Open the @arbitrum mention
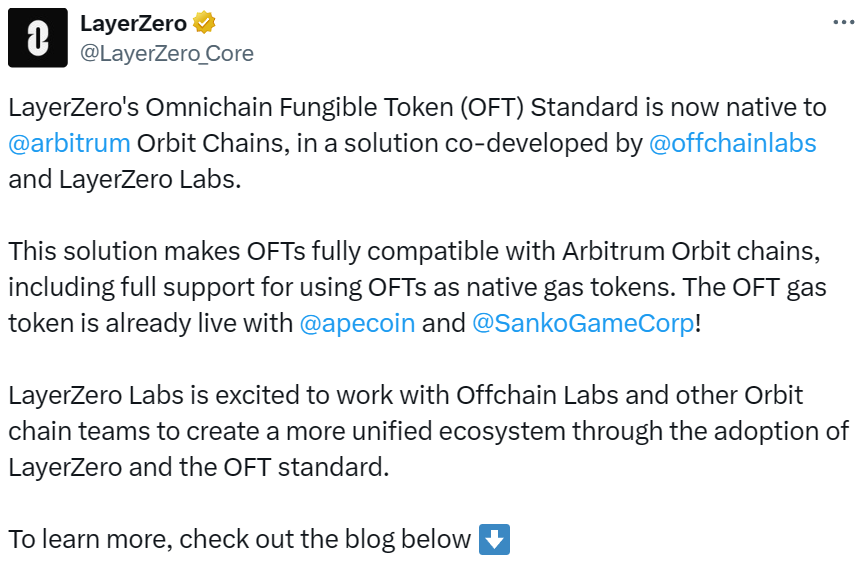867x567 pixels. click(x=69, y=143)
